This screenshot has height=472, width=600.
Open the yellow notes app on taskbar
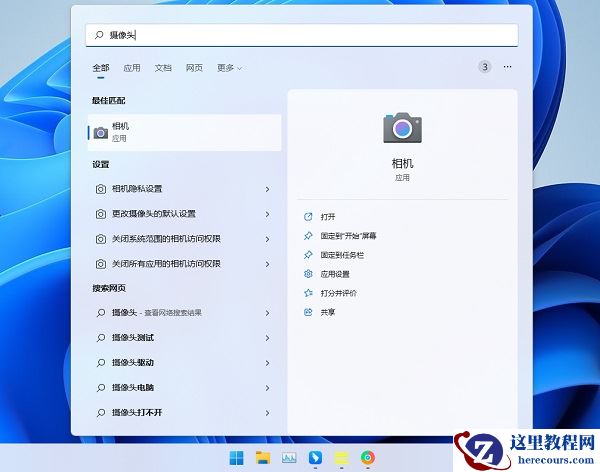pos(341,458)
